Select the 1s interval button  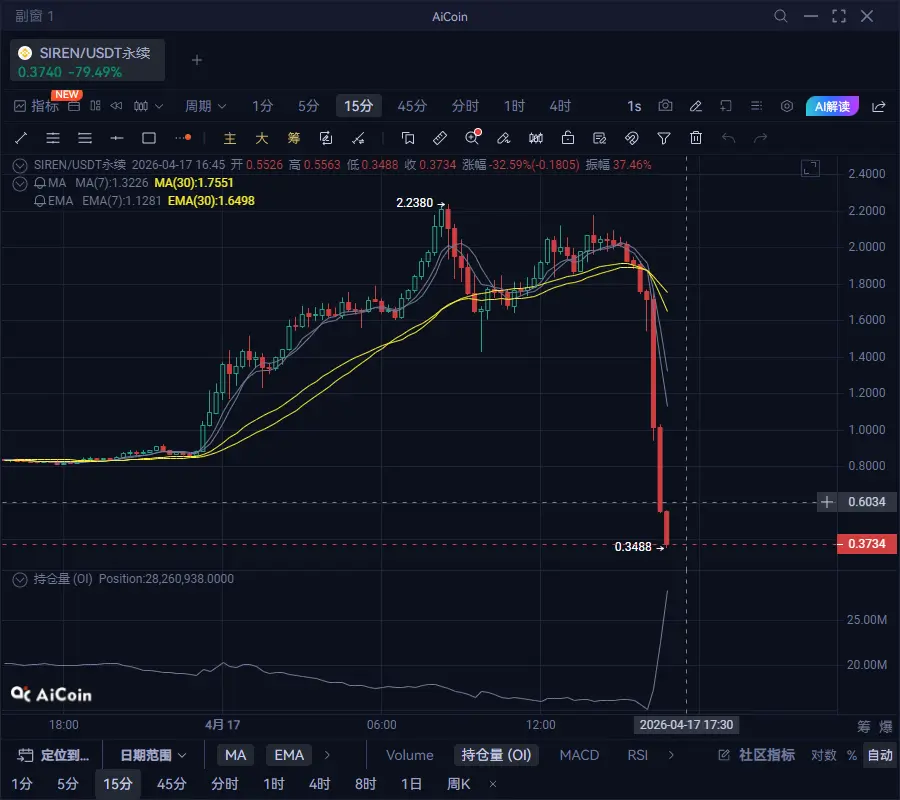click(634, 106)
